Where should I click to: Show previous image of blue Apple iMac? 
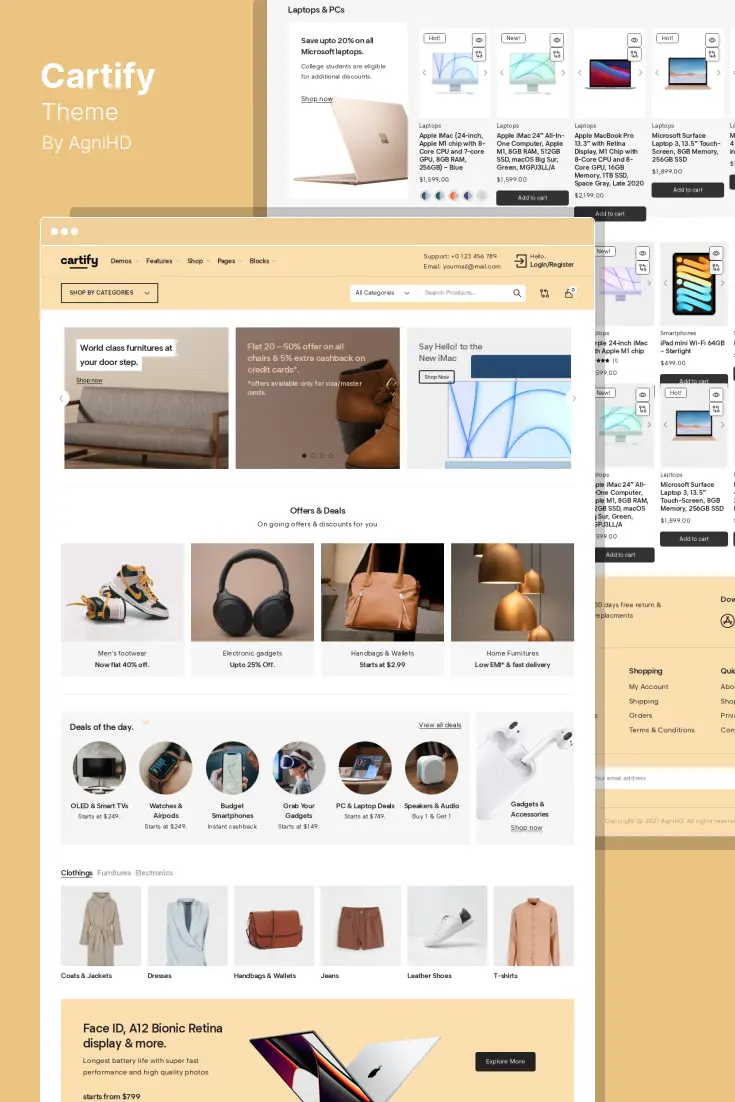click(x=424, y=72)
